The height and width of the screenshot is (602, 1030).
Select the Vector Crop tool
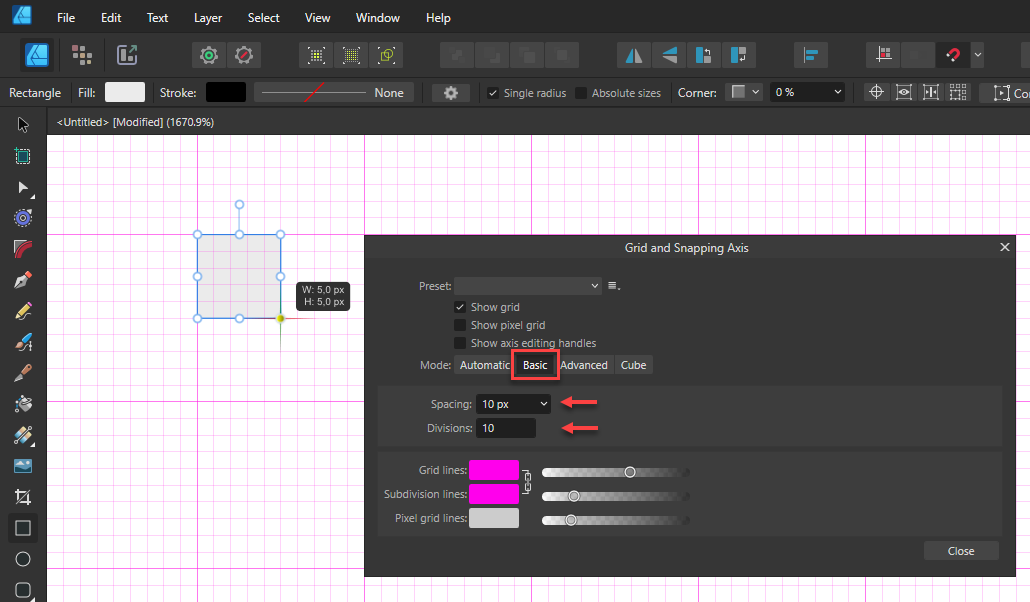22,496
